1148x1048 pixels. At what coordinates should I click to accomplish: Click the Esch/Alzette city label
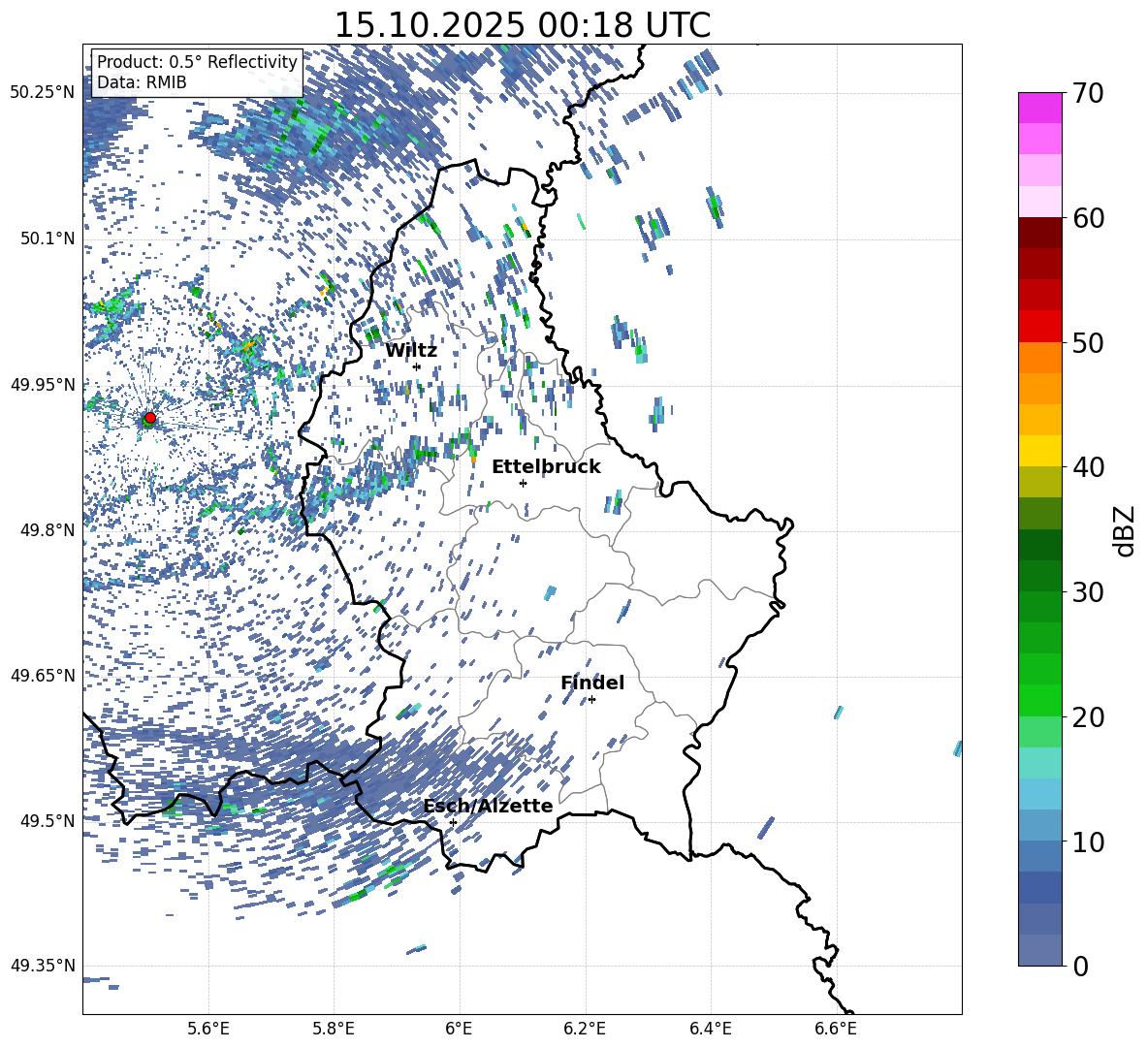(x=488, y=806)
